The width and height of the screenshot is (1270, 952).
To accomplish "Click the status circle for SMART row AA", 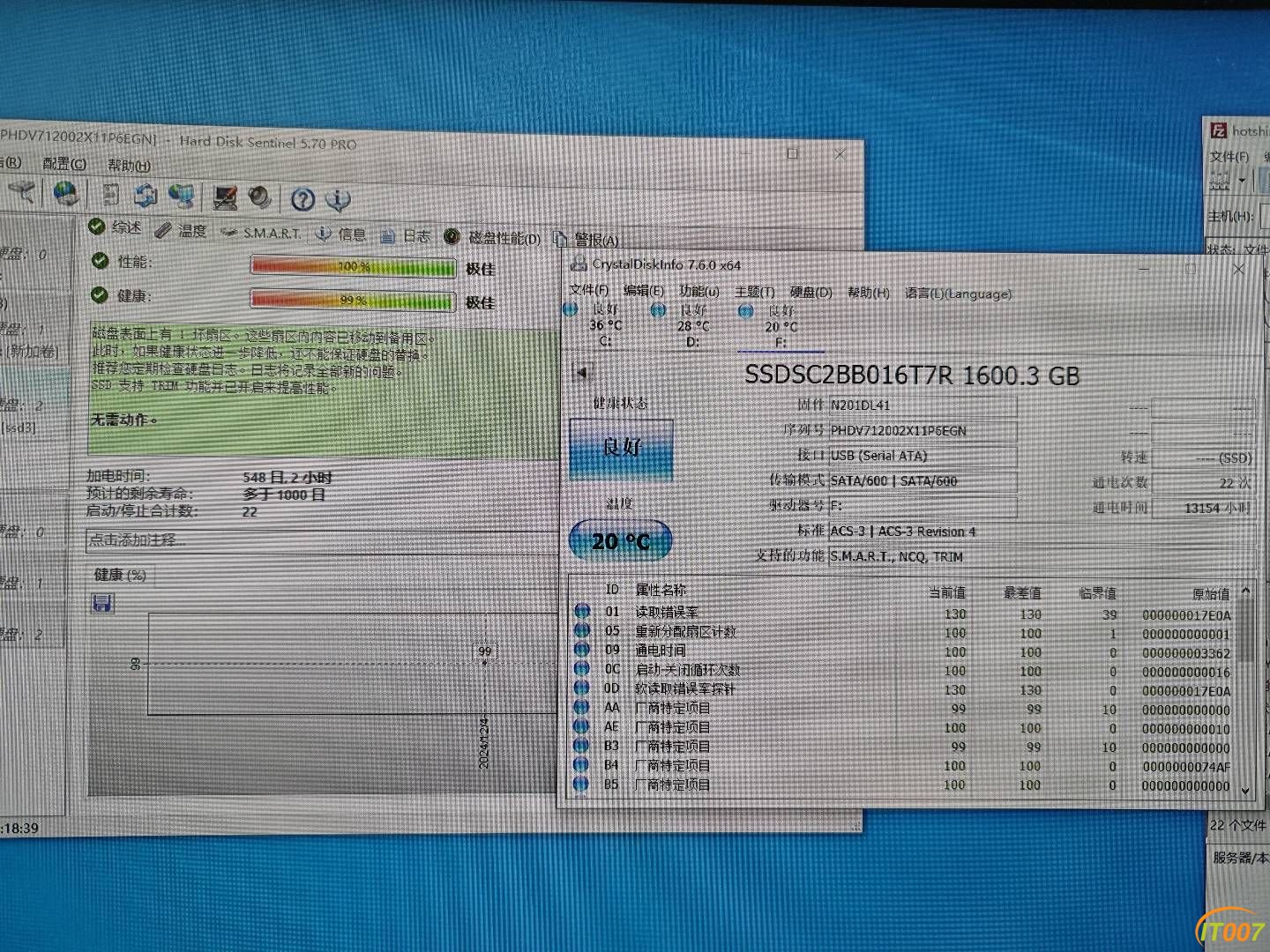I will click(582, 707).
